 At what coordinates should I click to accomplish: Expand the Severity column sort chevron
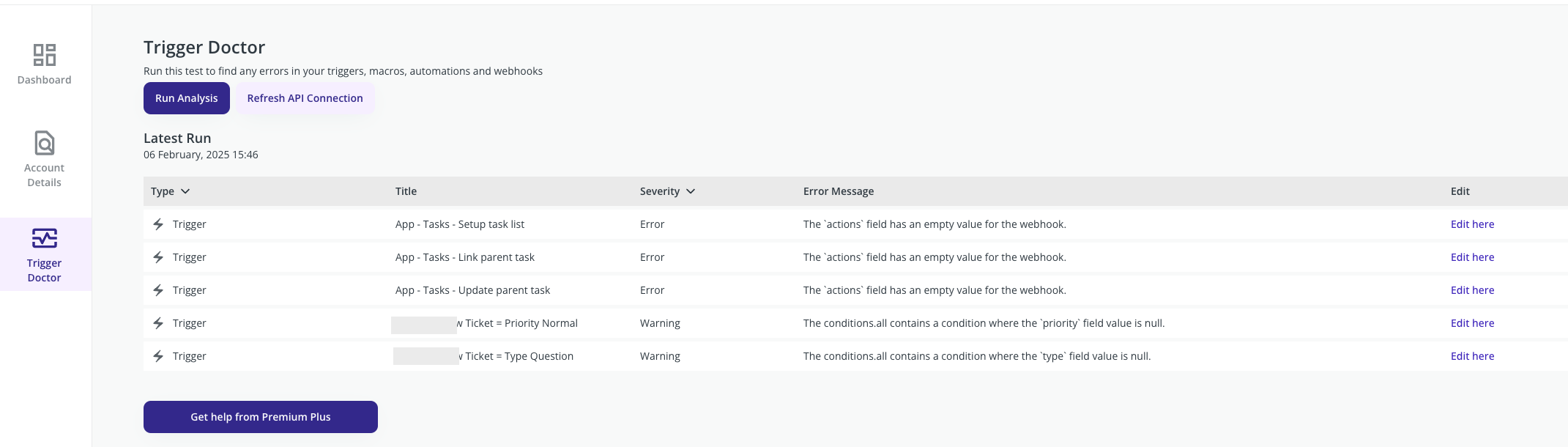(691, 191)
